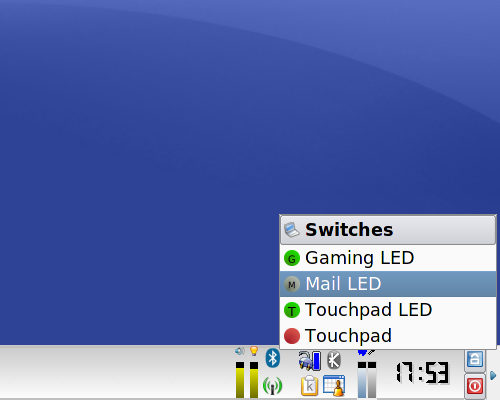Open the battery power plug icon
Image resolution: width=500 pixels, height=400 pixels.
coord(310,361)
